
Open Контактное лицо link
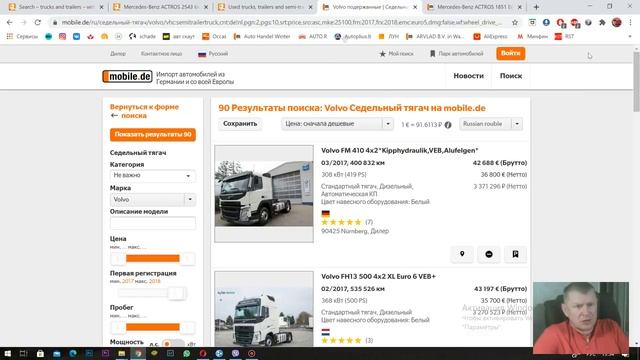click(162, 54)
